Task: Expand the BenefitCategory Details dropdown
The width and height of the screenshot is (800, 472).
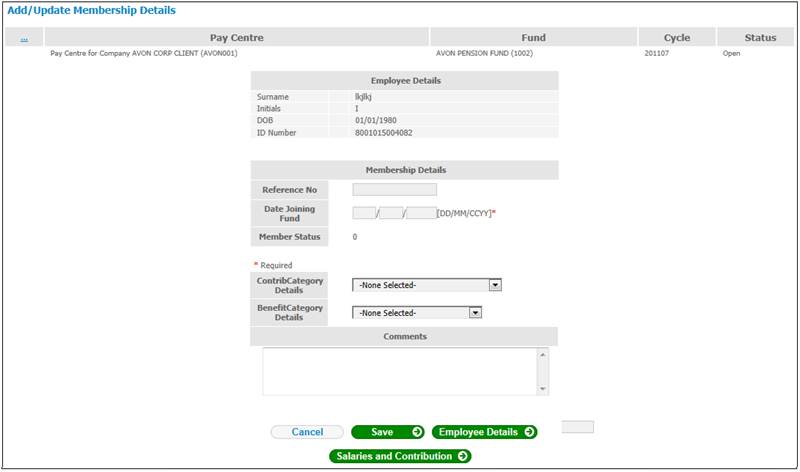Action: (476, 312)
